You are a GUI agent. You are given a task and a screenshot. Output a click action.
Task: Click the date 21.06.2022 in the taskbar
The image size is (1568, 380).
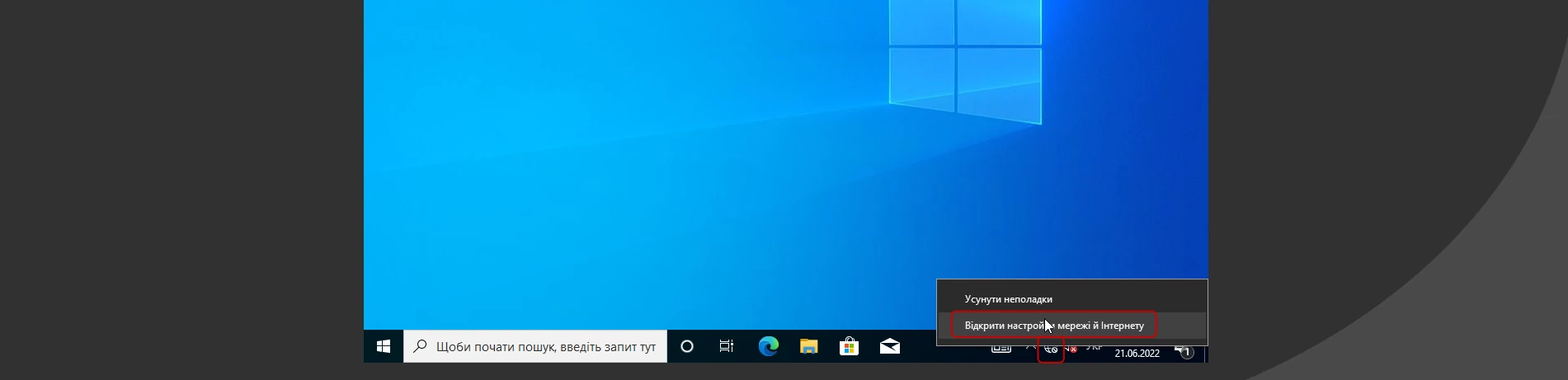pyautogui.click(x=1137, y=353)
